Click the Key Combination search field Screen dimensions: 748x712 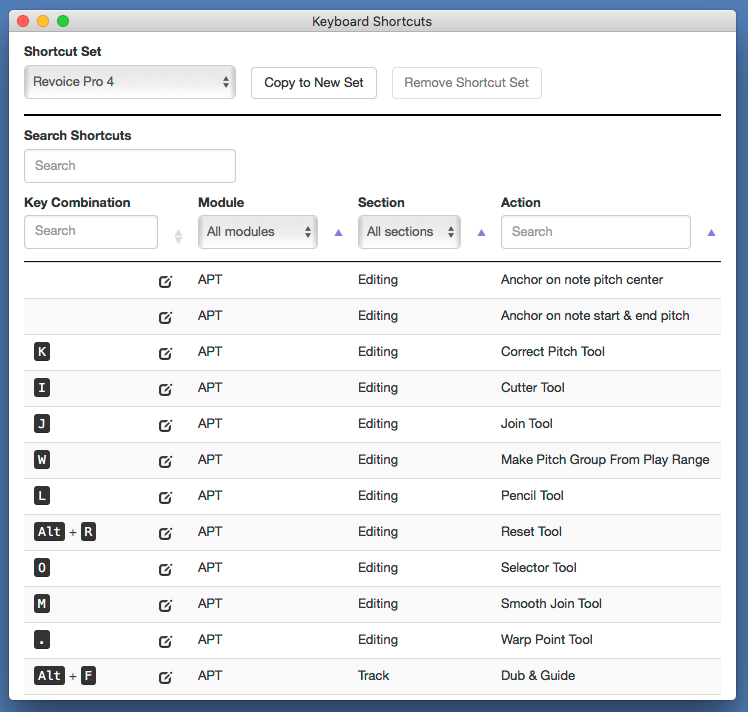click(91, 232)
